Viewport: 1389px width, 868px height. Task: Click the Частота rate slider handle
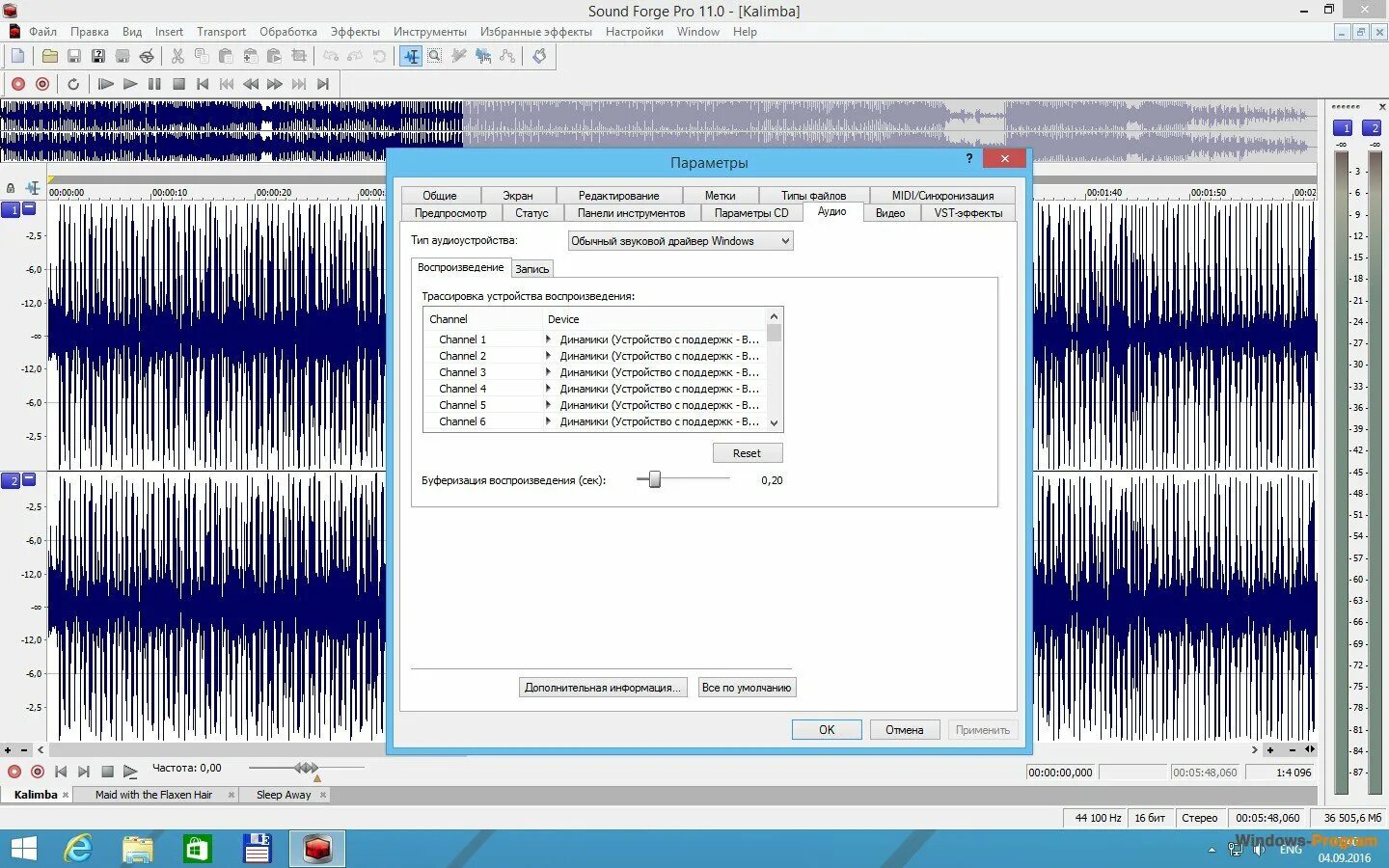[x=306, y=768]
